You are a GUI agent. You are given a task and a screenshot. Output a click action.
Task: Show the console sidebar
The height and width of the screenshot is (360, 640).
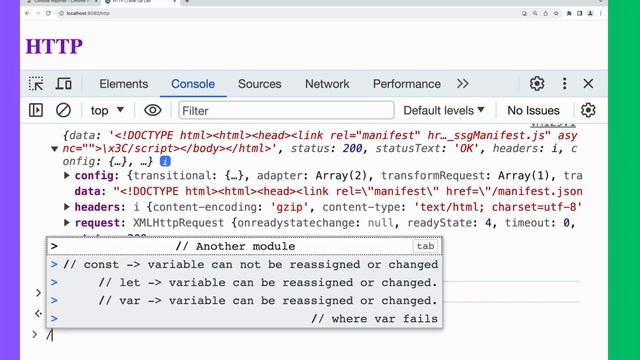coord(36,110)
